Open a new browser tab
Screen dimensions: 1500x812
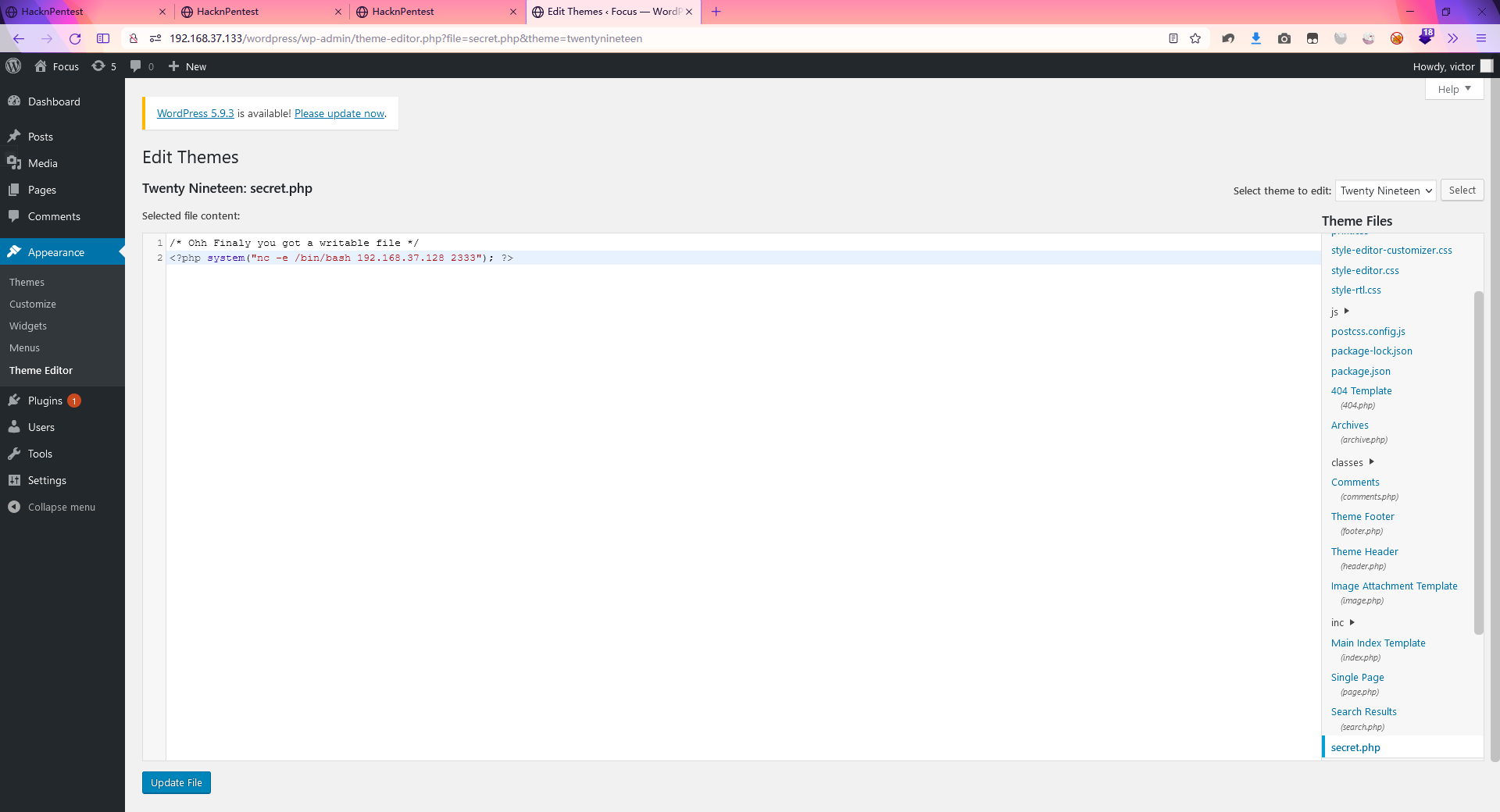coord(716,12)
